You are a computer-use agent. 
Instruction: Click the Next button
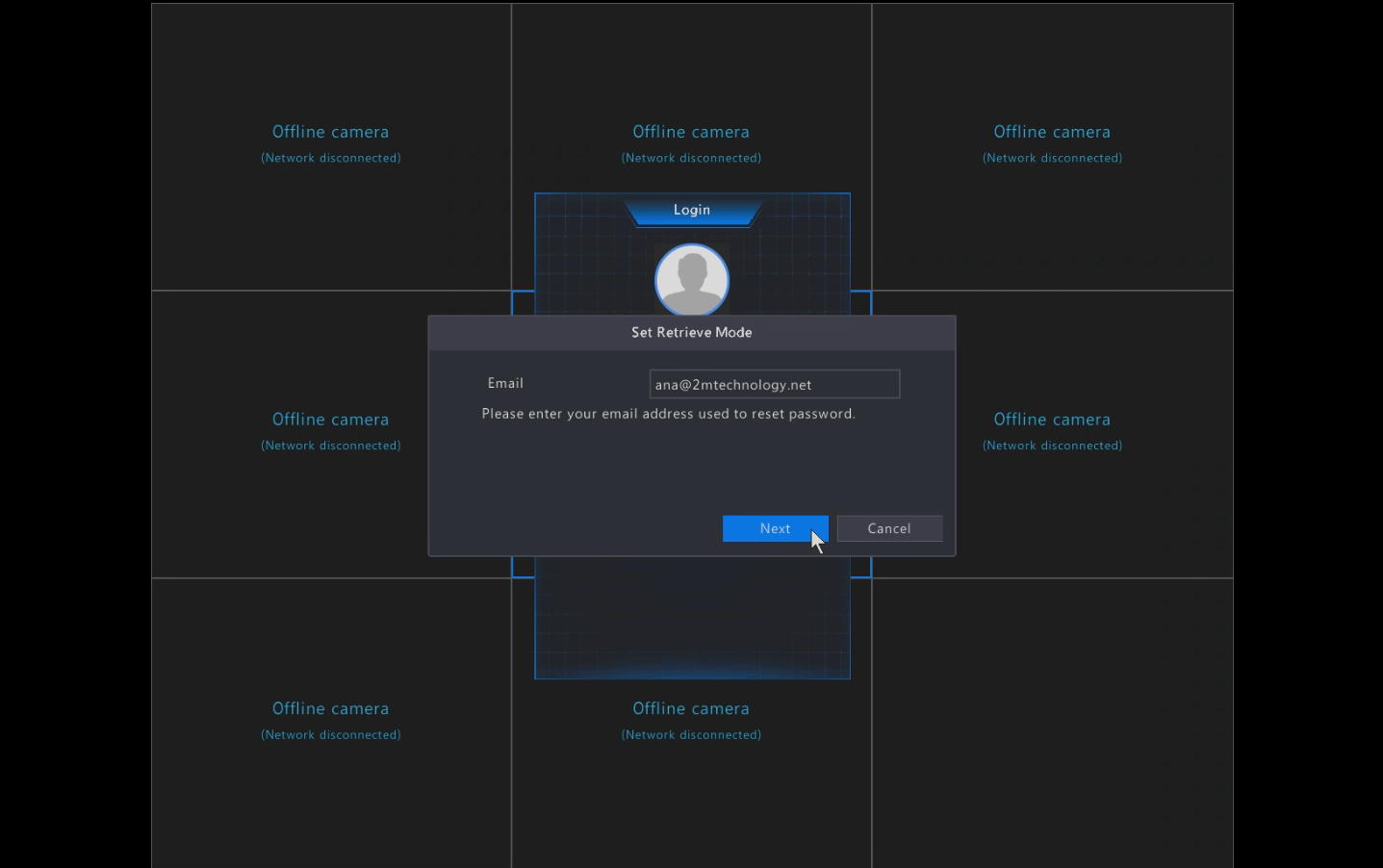[774, 528]
